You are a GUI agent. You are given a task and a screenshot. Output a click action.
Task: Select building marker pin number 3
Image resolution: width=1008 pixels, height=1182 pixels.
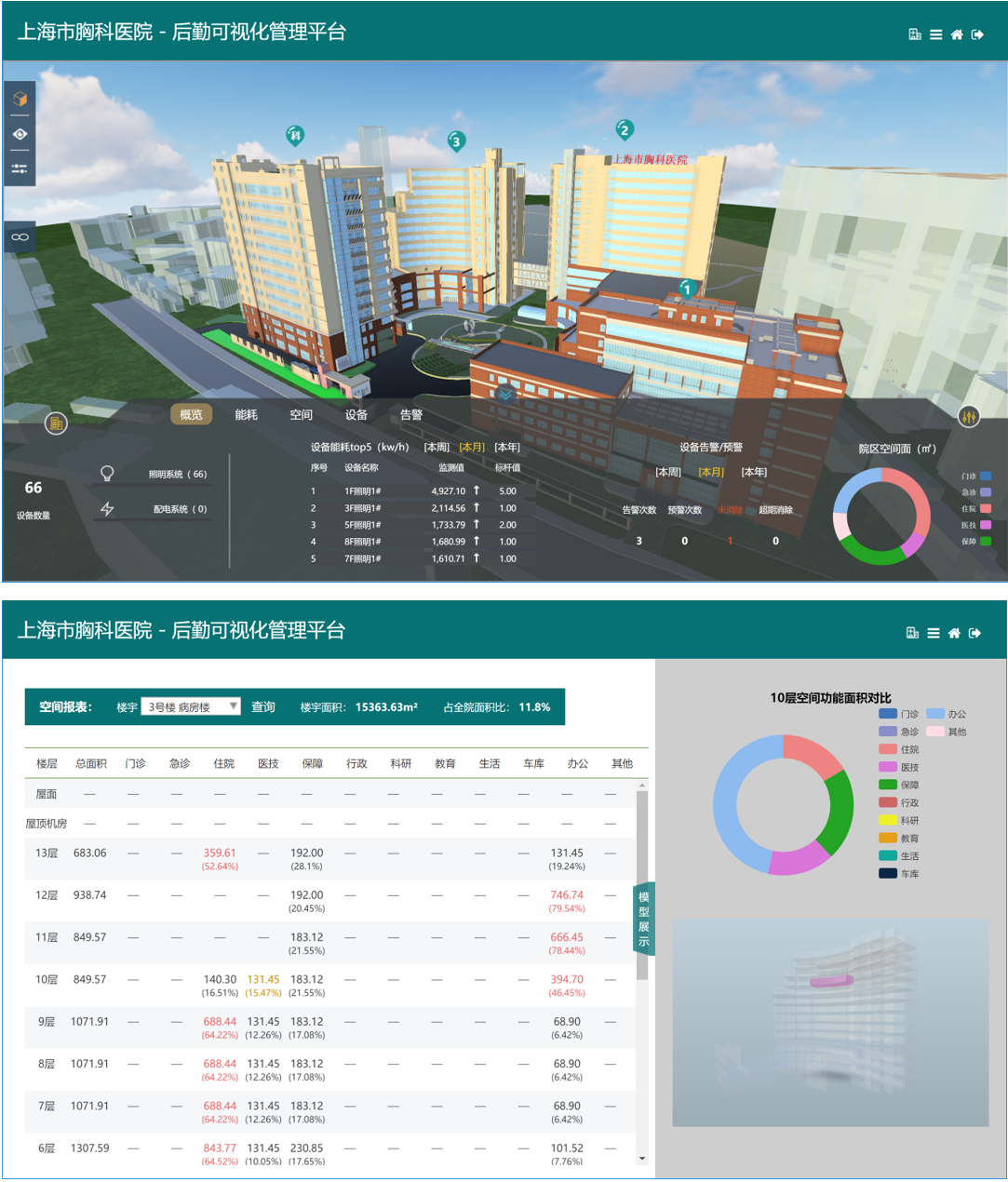point(455,141)
